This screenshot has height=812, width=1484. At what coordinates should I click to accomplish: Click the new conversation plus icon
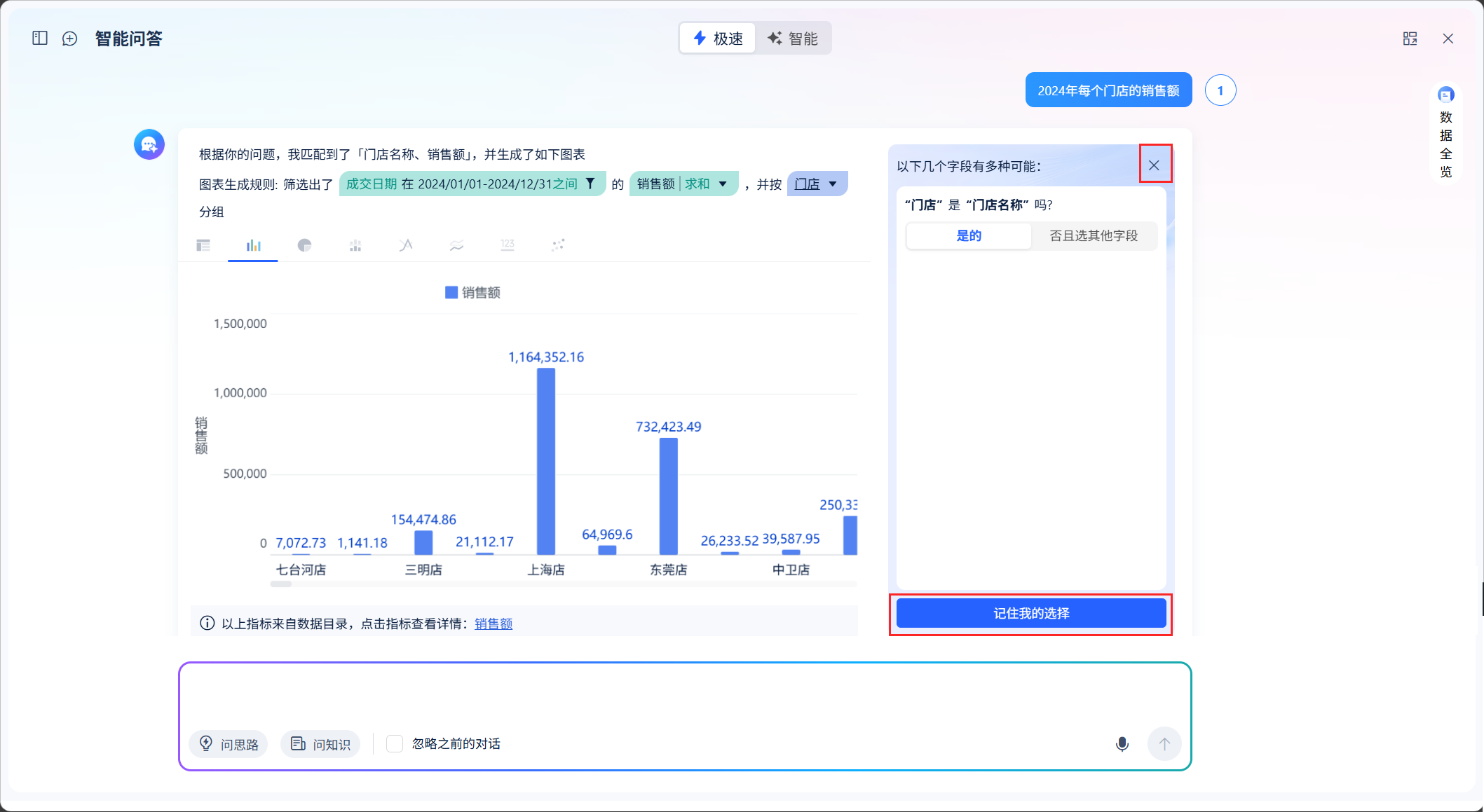69,39
